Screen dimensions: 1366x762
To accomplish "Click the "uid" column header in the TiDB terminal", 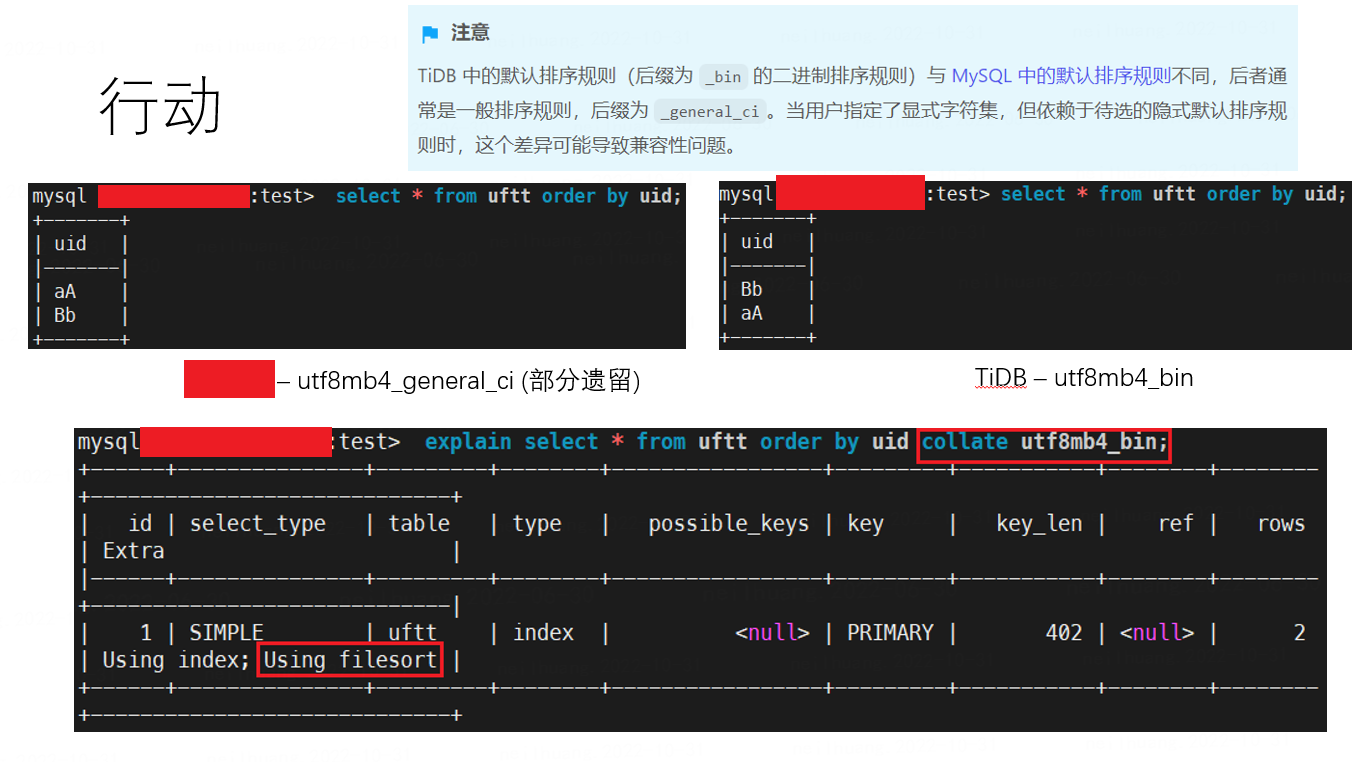I will 757,242.
